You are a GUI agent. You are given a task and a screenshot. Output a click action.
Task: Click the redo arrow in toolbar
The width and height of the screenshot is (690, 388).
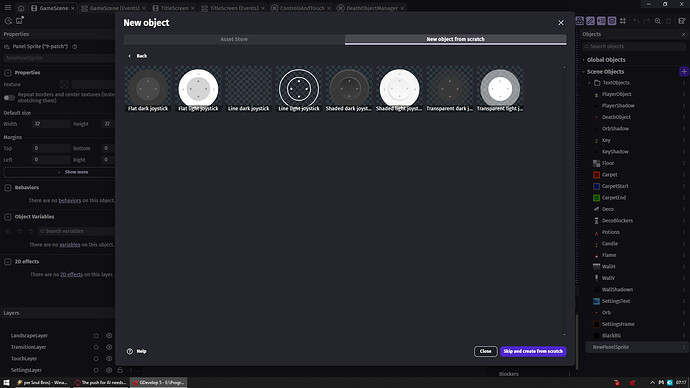click(x=646, y=21)
